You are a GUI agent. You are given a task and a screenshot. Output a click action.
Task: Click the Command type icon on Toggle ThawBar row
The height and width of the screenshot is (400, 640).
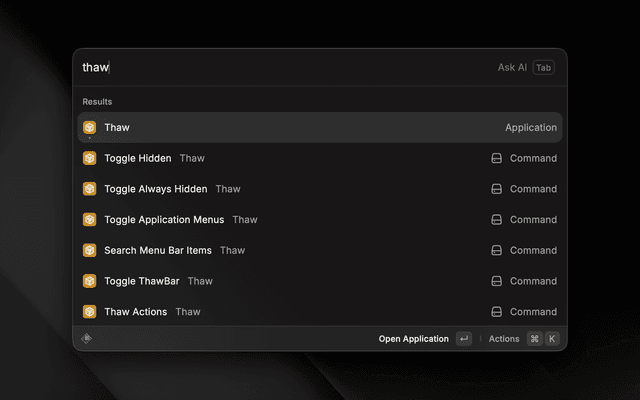[496, 281]
